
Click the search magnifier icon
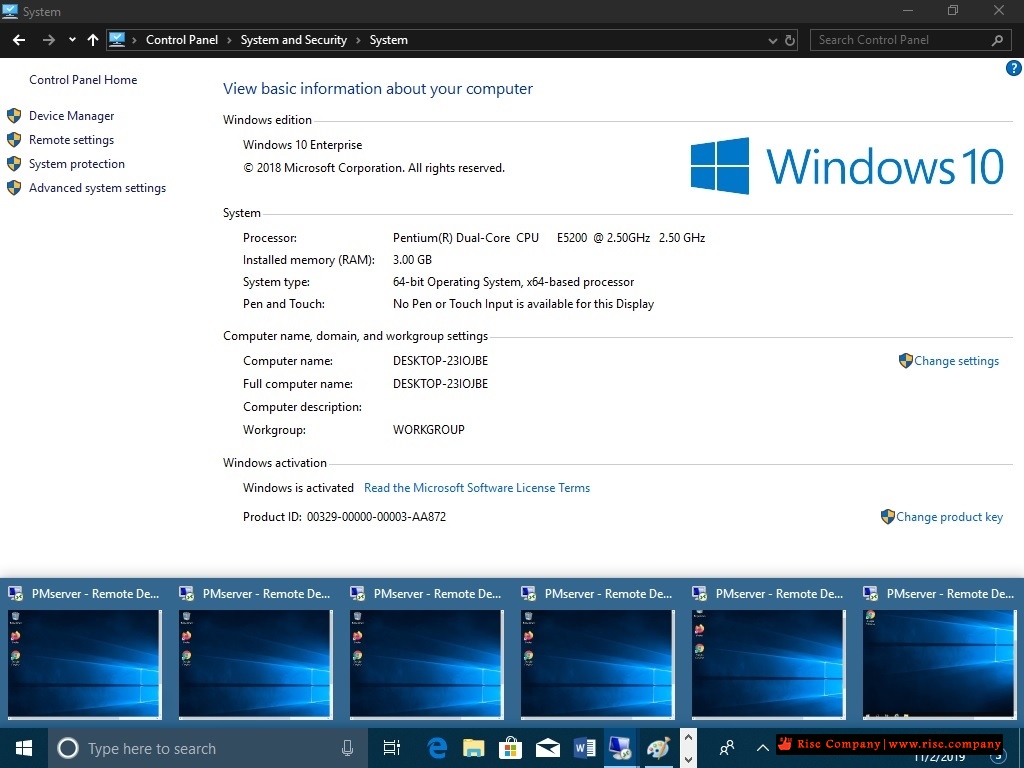(997, 40)
